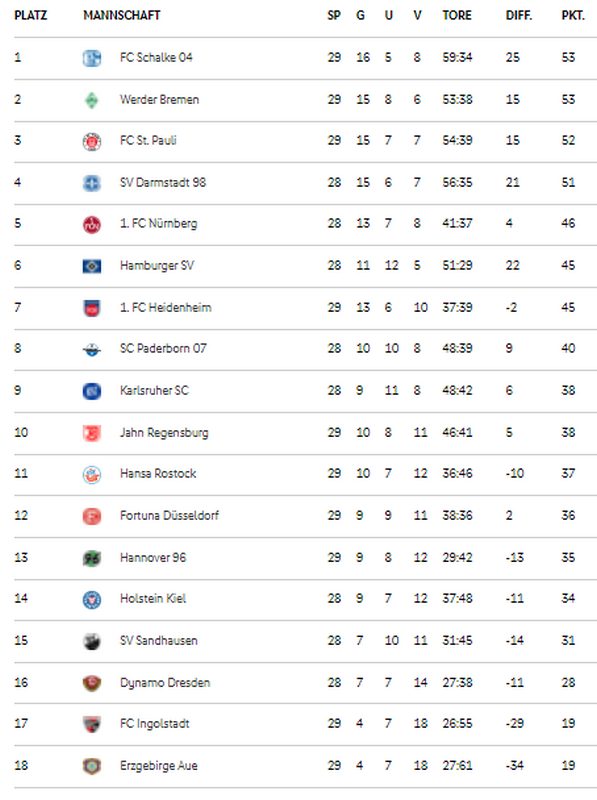Select the Holstein Kiel round crest
The image size is (597, 800).
(x=92, y=599)
